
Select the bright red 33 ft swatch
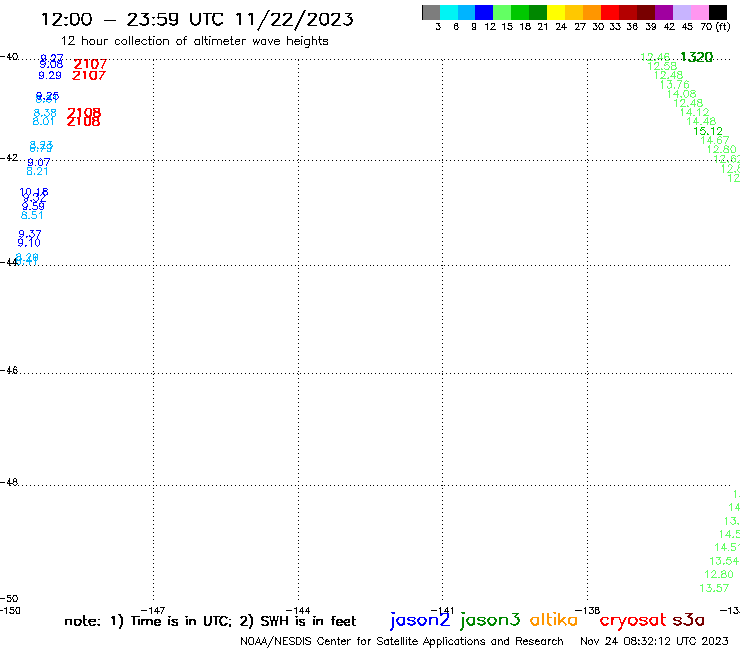[610, 12]
